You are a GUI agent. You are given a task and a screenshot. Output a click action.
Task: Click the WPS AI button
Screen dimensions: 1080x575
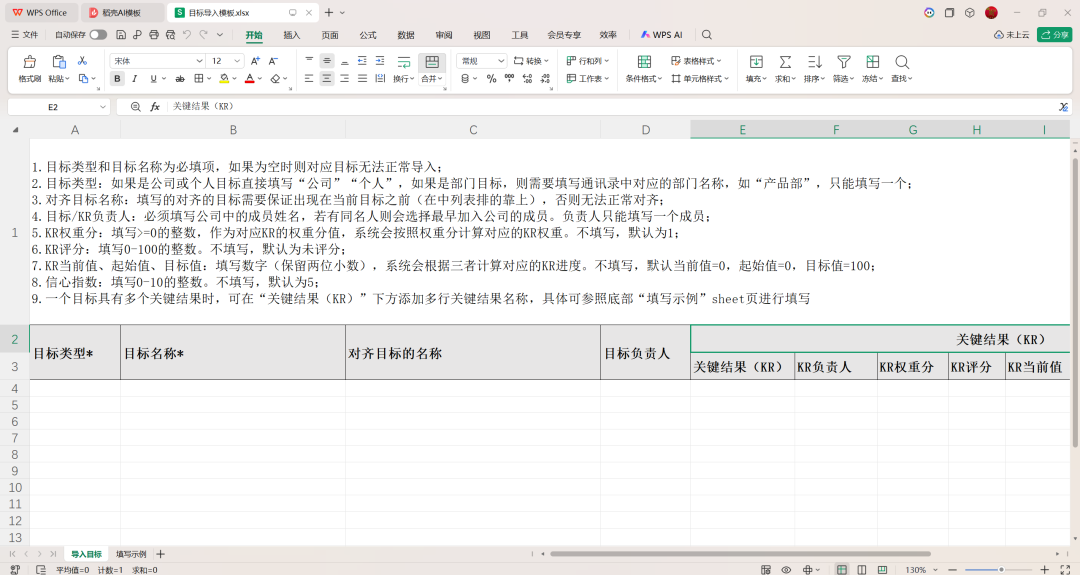coord(661,34)
